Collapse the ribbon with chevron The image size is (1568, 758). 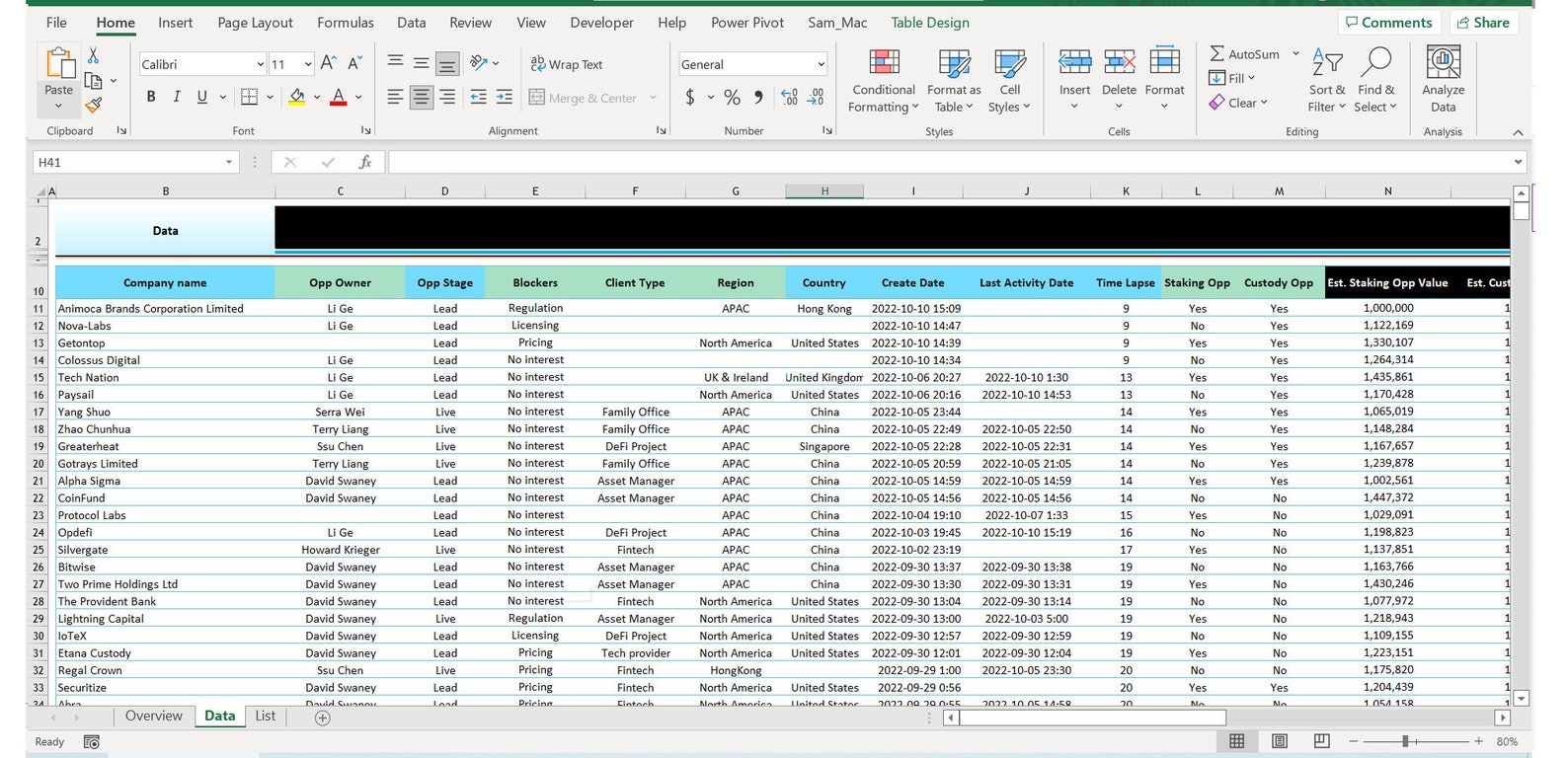pyautogui.click(x=1519, y=132)
